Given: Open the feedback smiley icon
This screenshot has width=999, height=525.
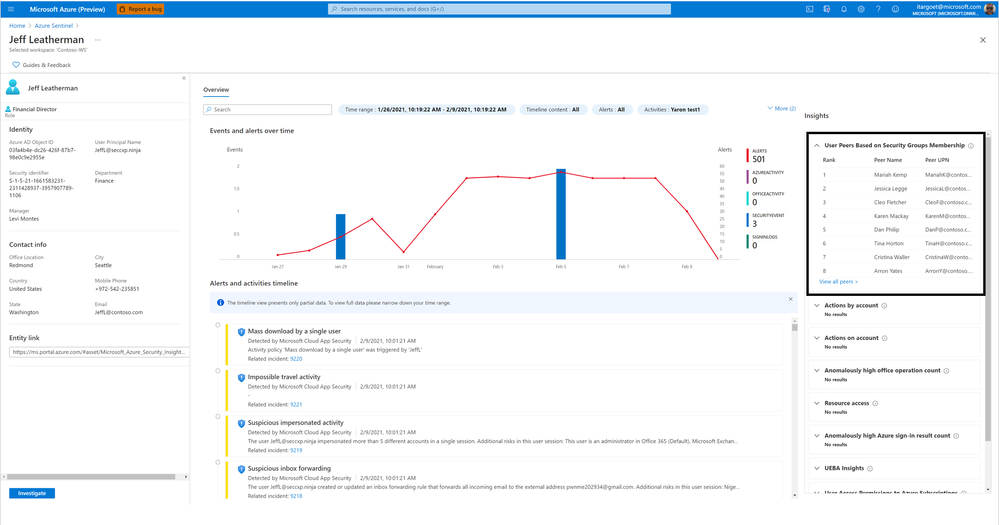Looking at the screenshot, I should 895,9.
